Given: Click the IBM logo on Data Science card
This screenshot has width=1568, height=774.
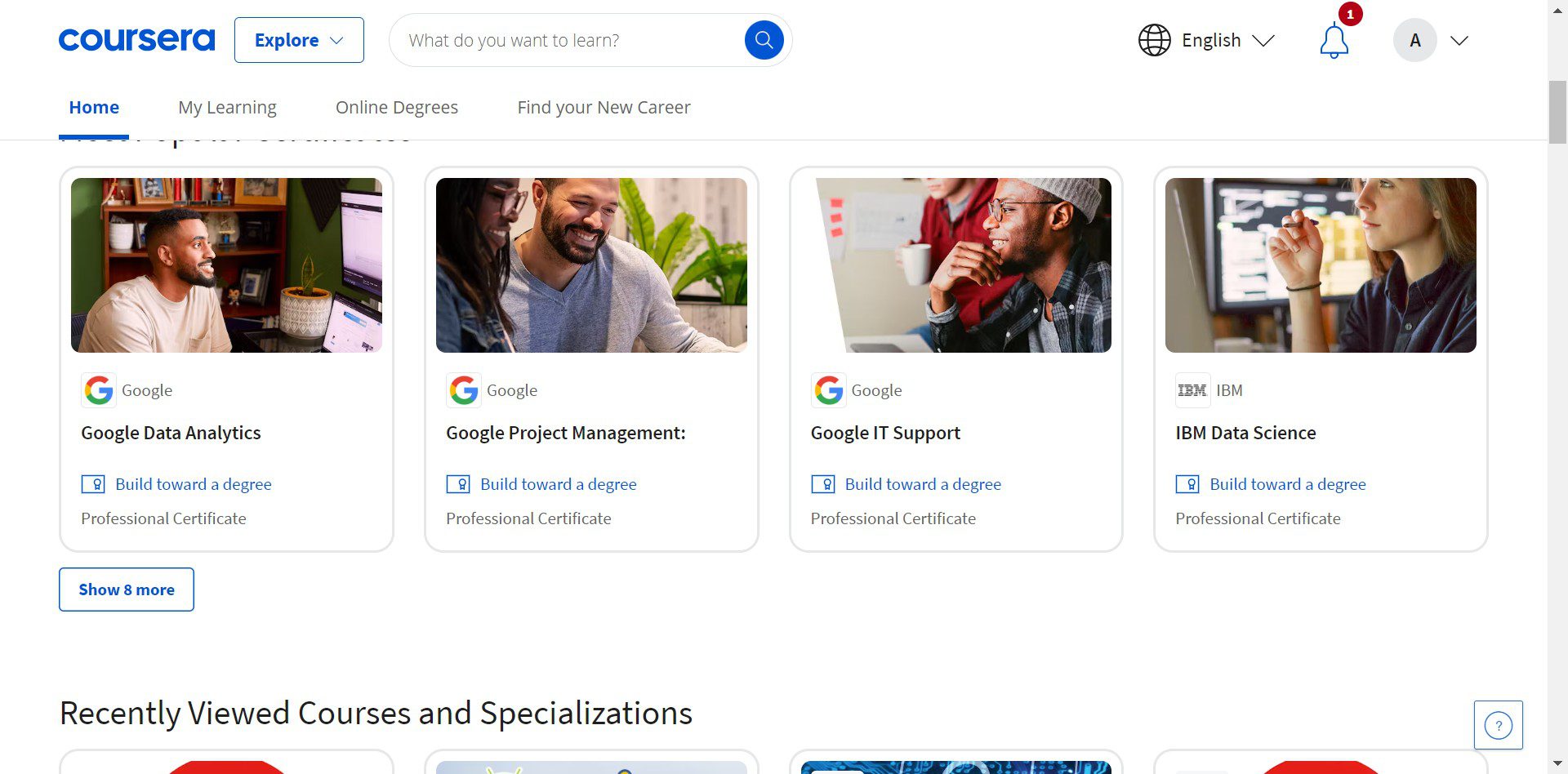Looking at the screenshot, I should click(x=1192, y=390).
